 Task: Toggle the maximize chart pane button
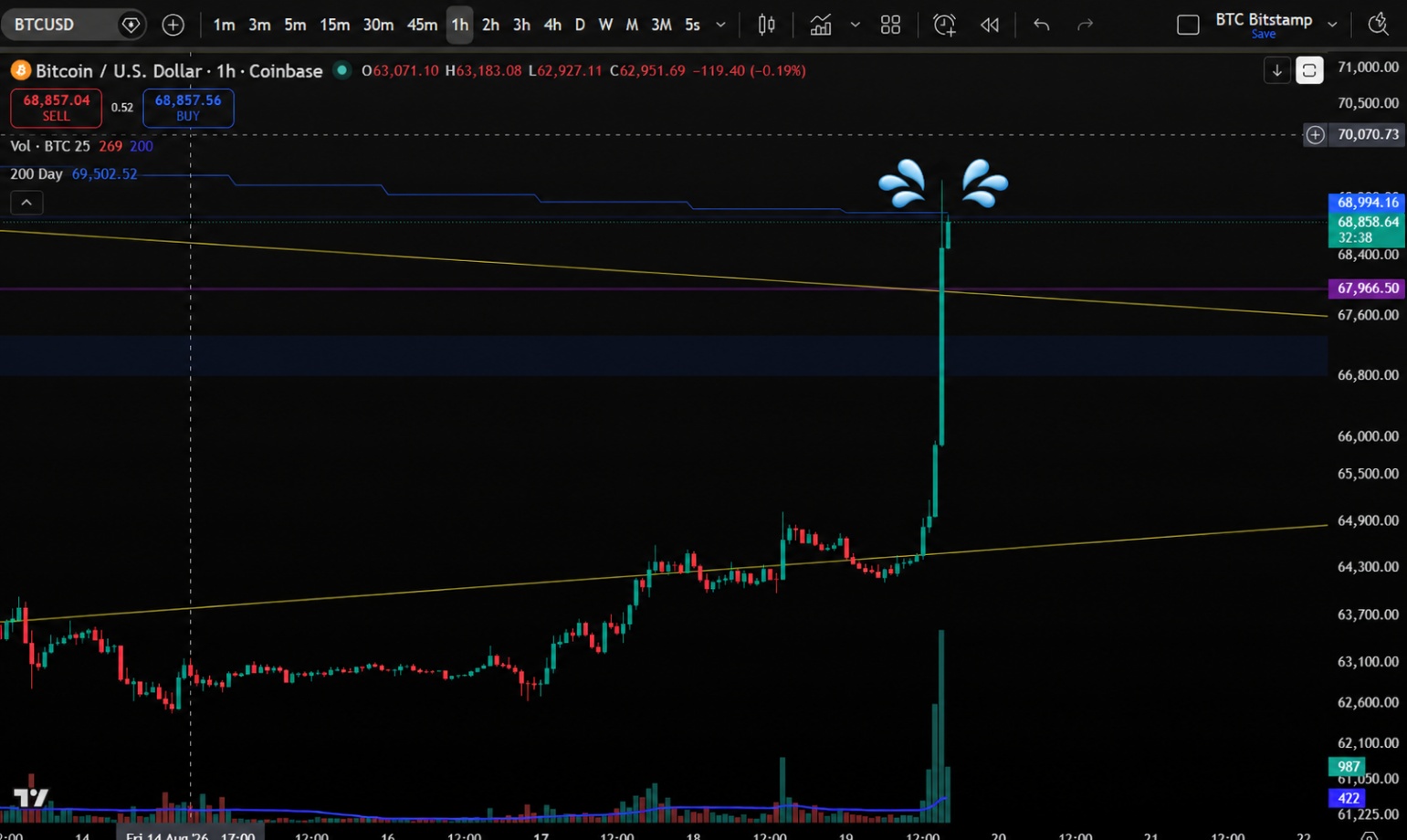point(1309,70)
